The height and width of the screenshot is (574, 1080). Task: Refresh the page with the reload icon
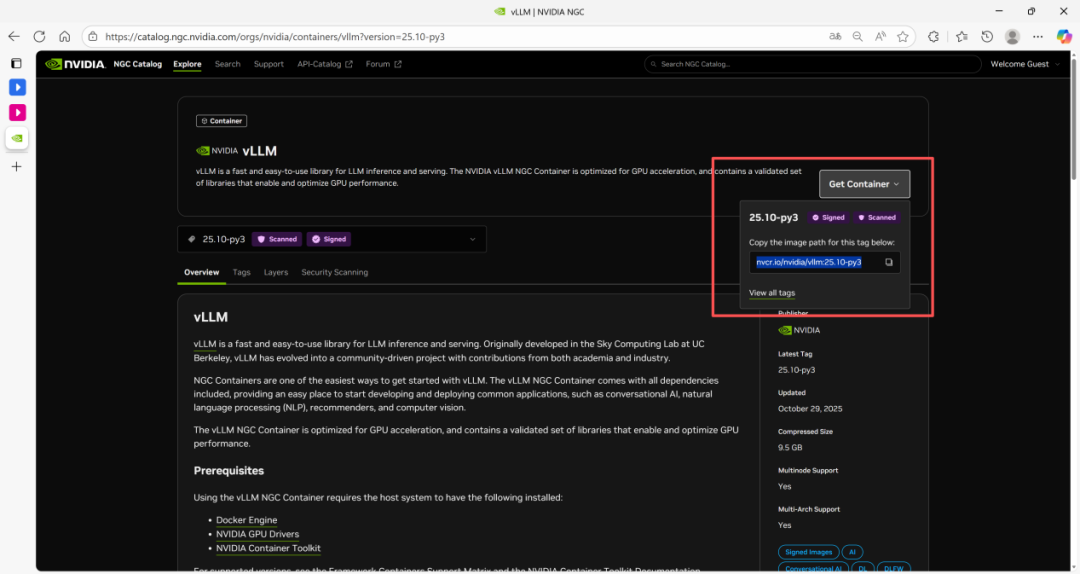[x=39, y=36]
